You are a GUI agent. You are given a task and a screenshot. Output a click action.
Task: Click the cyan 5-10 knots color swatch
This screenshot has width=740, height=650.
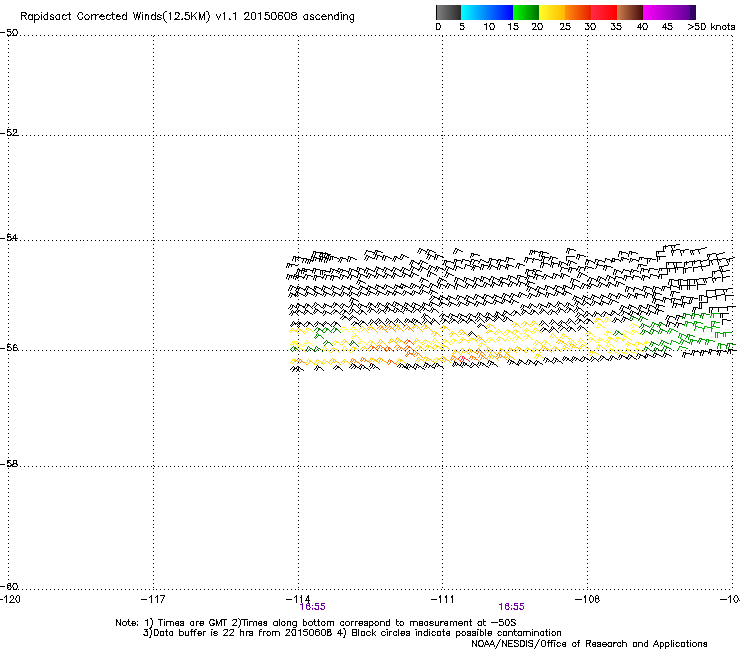(474, 12)
